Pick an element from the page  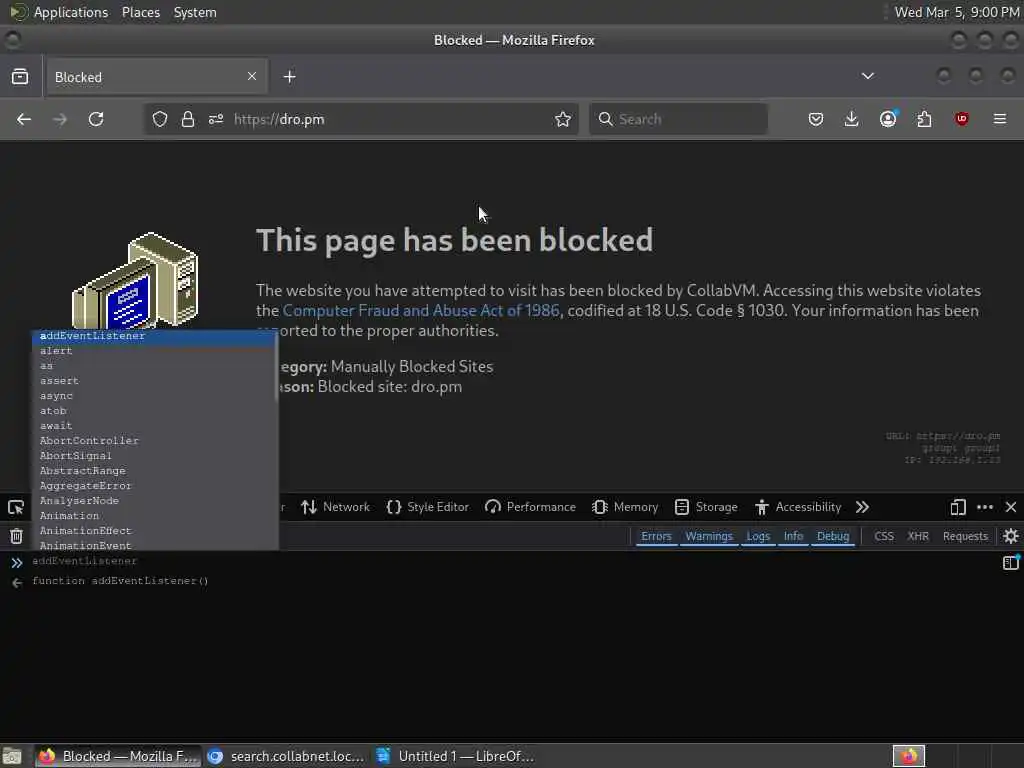16,507
